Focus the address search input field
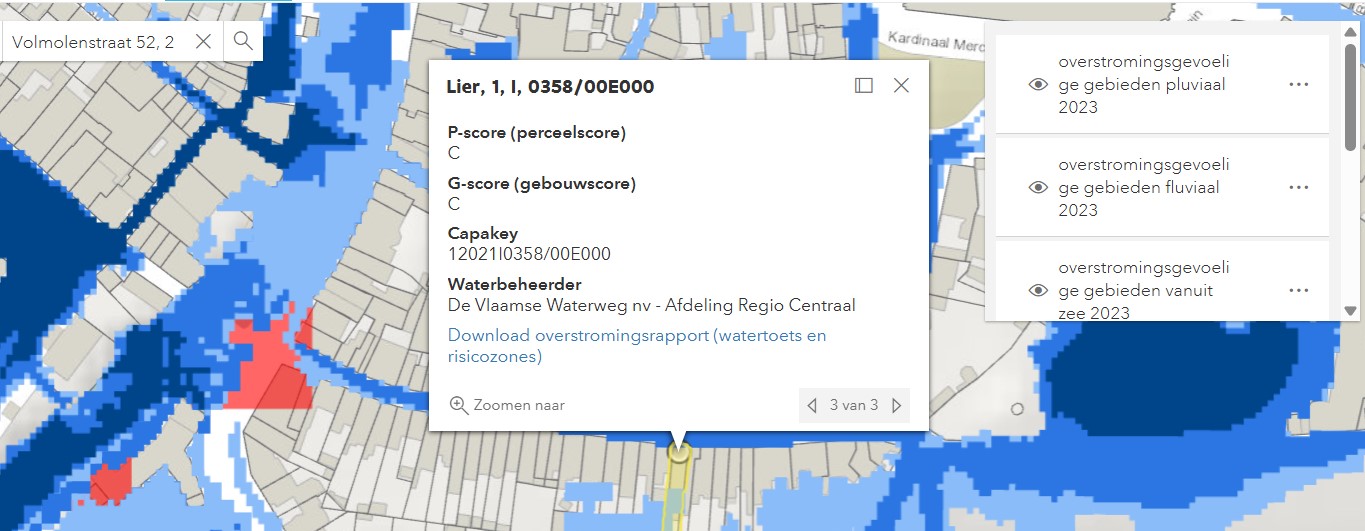 tap(93, 41)
